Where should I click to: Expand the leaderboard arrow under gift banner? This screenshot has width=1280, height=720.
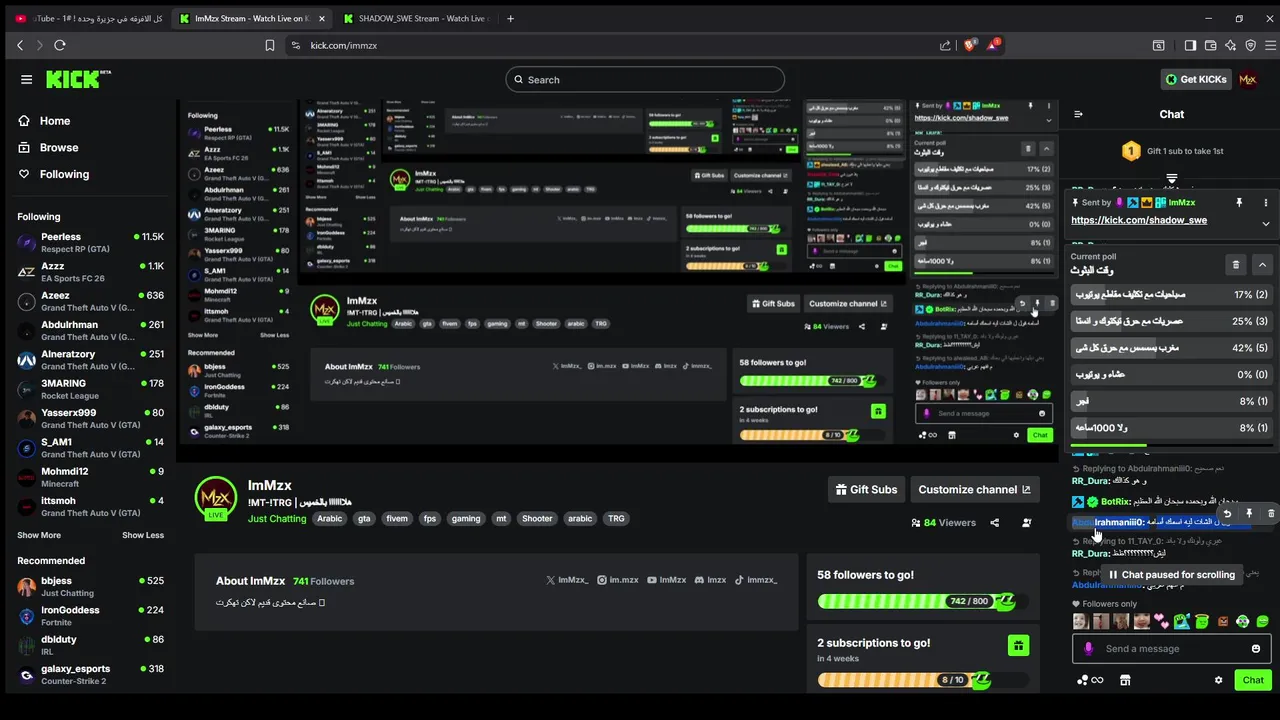pyautogui.click(x=1171, y=180)
